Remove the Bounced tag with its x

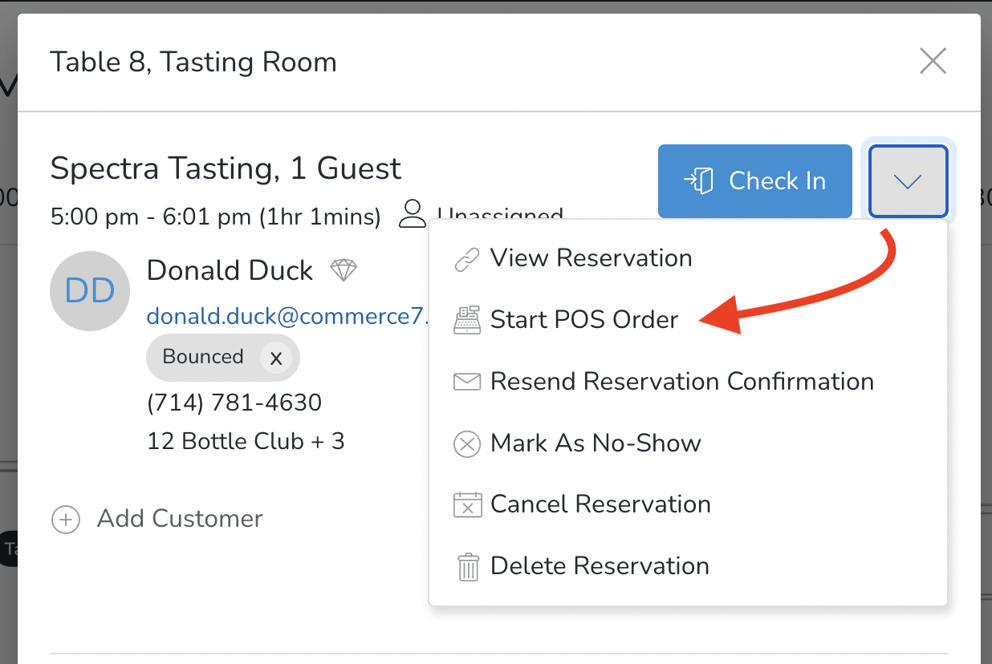pos(276,358)
